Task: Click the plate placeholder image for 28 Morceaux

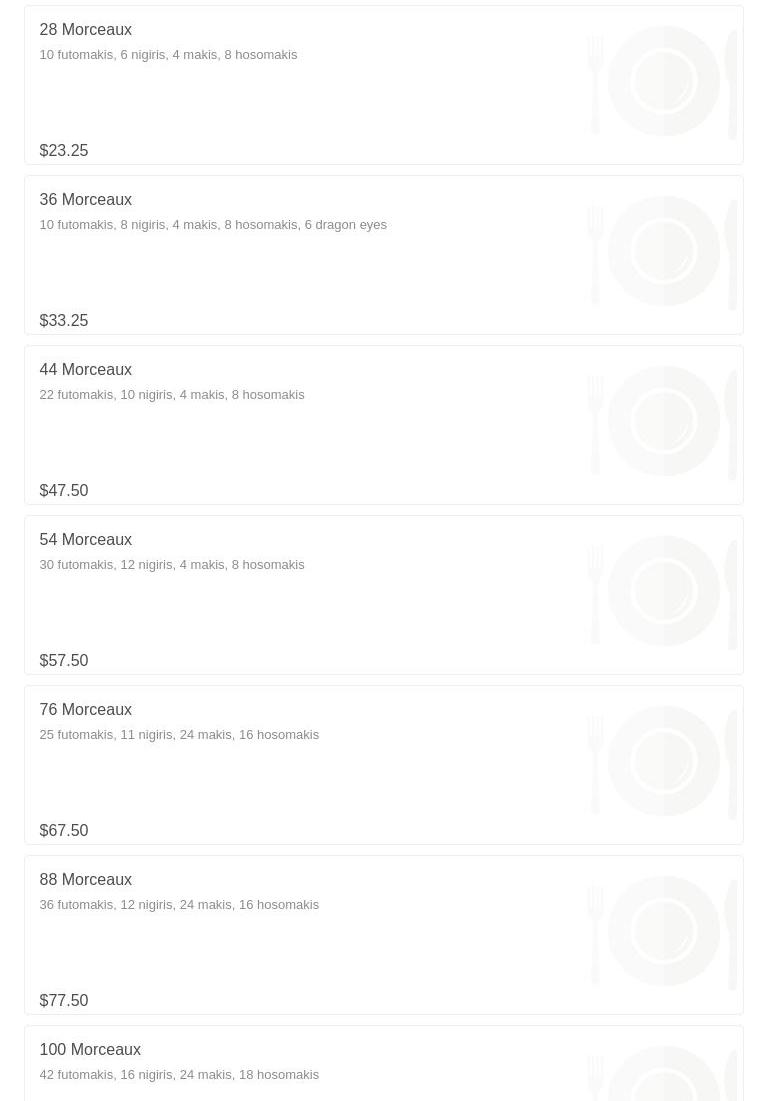Action: point(663,82)
